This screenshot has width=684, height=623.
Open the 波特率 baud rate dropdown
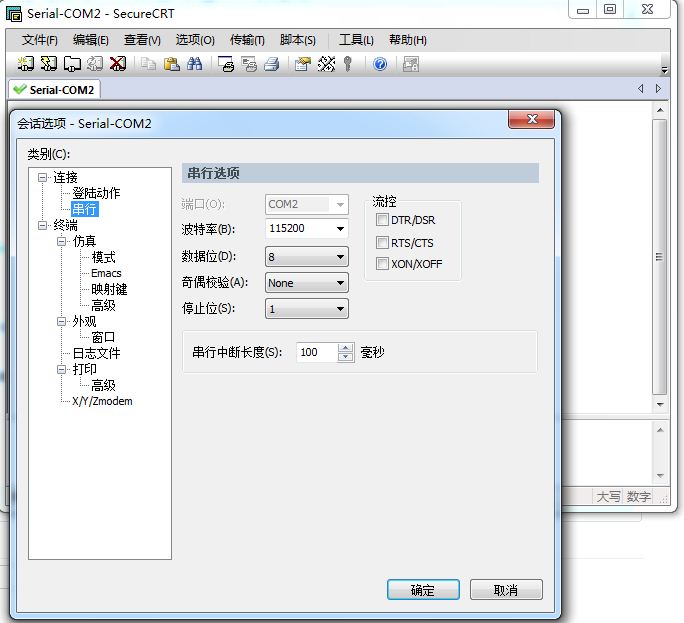(x=340, y=229)
